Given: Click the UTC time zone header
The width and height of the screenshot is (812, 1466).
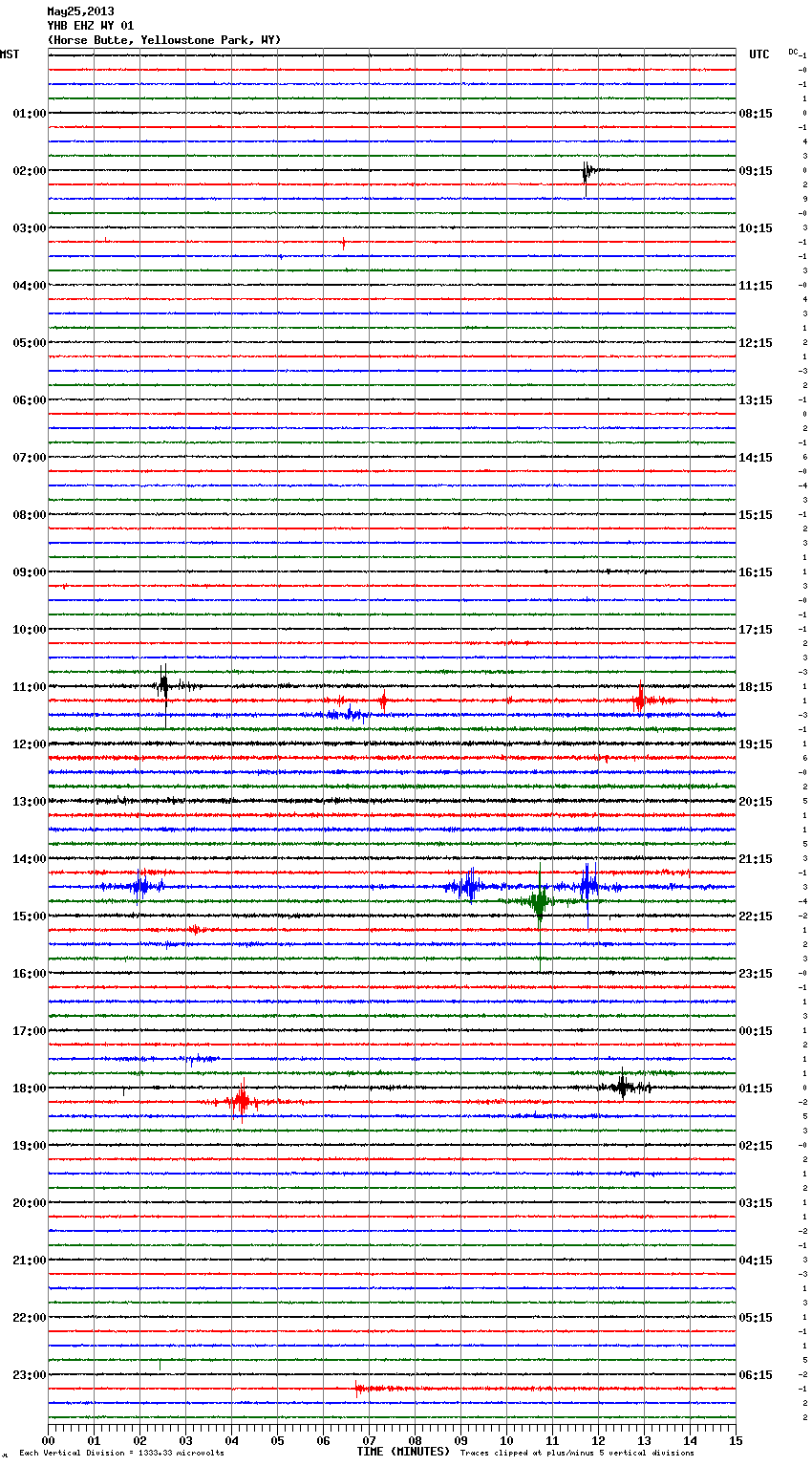Looking at the screenshot, I should (x=759, y=54).
